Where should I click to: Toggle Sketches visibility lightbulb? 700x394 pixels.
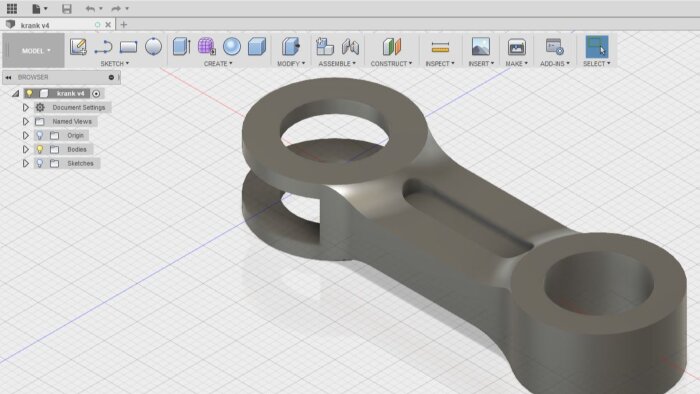(40, 163)
